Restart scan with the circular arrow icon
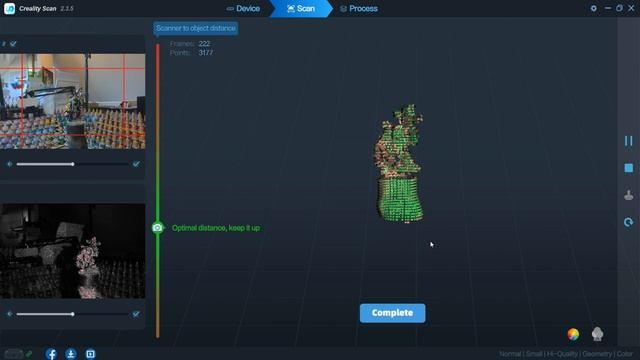Screen dimensions: 640x360 [629, 222]
